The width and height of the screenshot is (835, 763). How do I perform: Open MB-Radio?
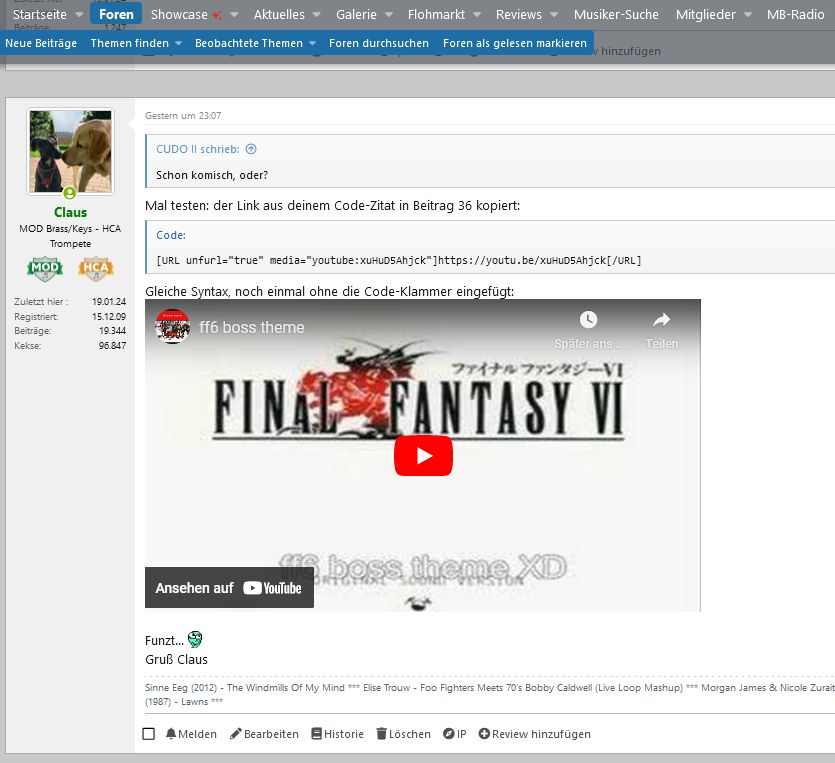pyautogui.click(x=795, y=14)
